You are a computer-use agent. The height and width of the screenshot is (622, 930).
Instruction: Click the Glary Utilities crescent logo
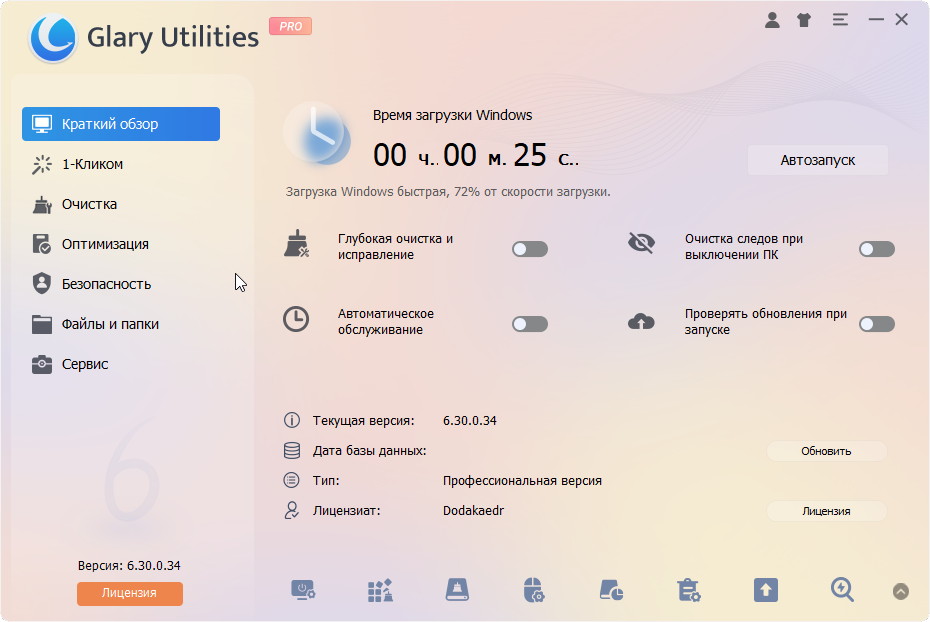pyautogui.click(x=53, y=38)
